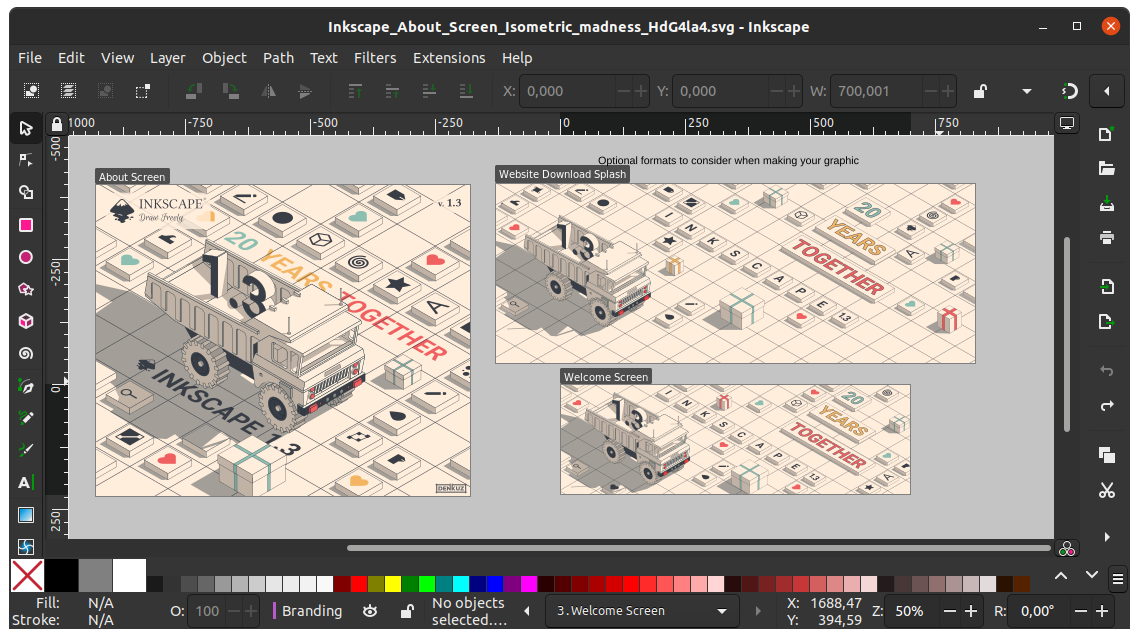This screenshot has height=638, width=1139.
Task: Open the snap bar side arrow
Action: point(1106,91)
